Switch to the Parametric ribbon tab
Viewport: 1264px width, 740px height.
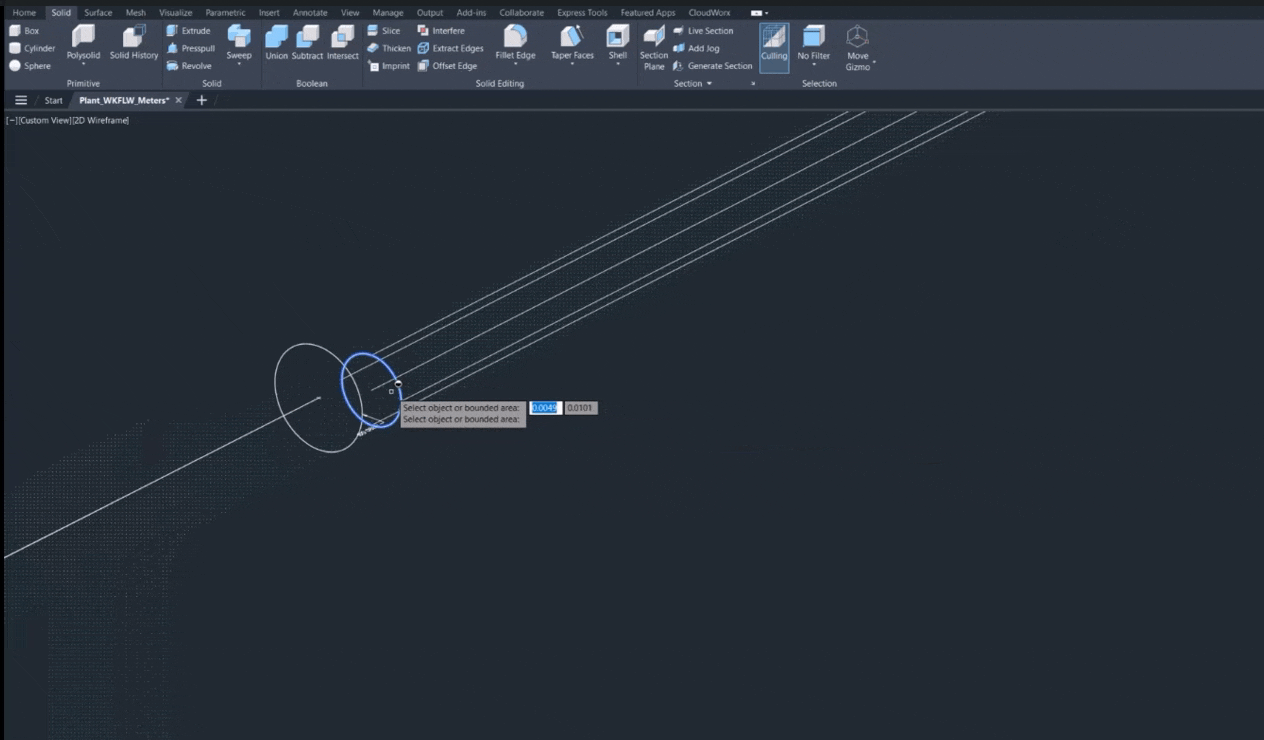(225, 13)
